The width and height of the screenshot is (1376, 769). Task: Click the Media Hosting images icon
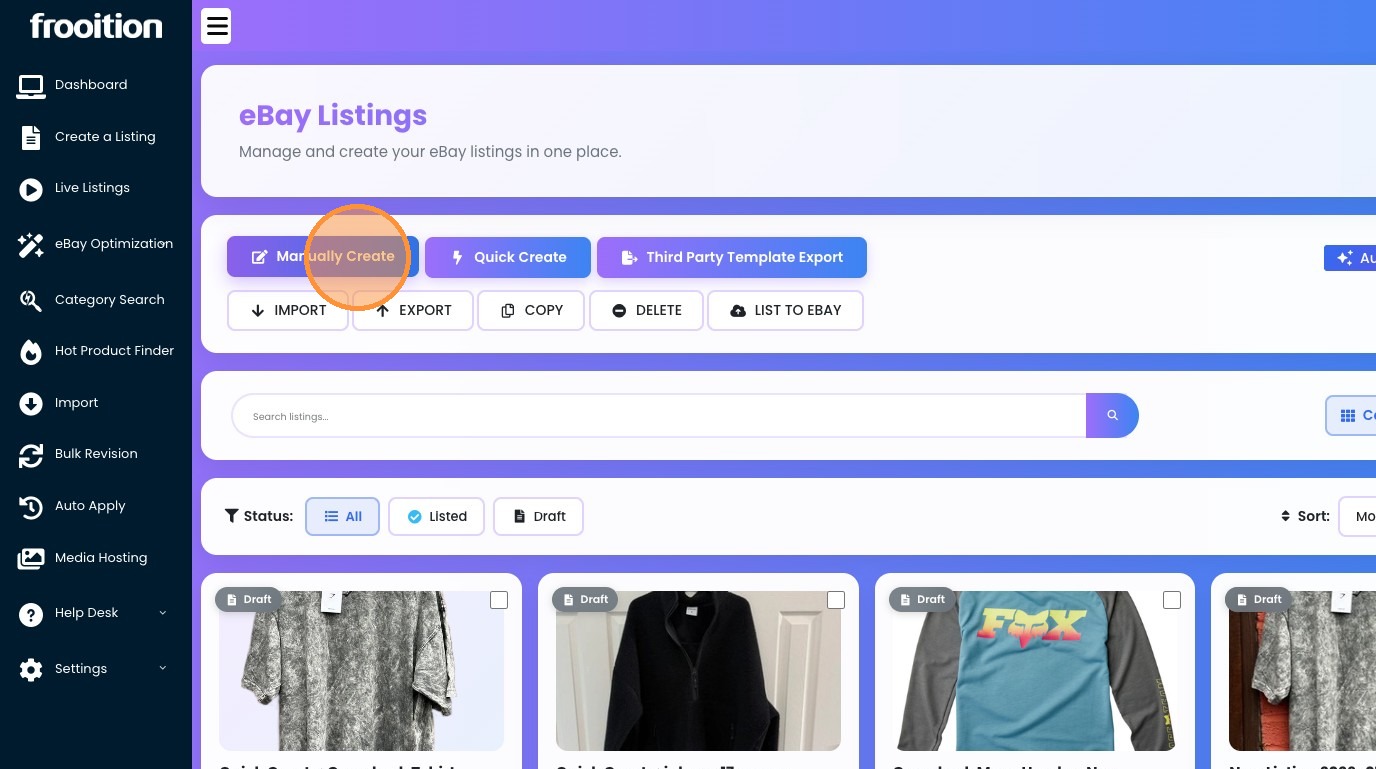pos(31,559)
